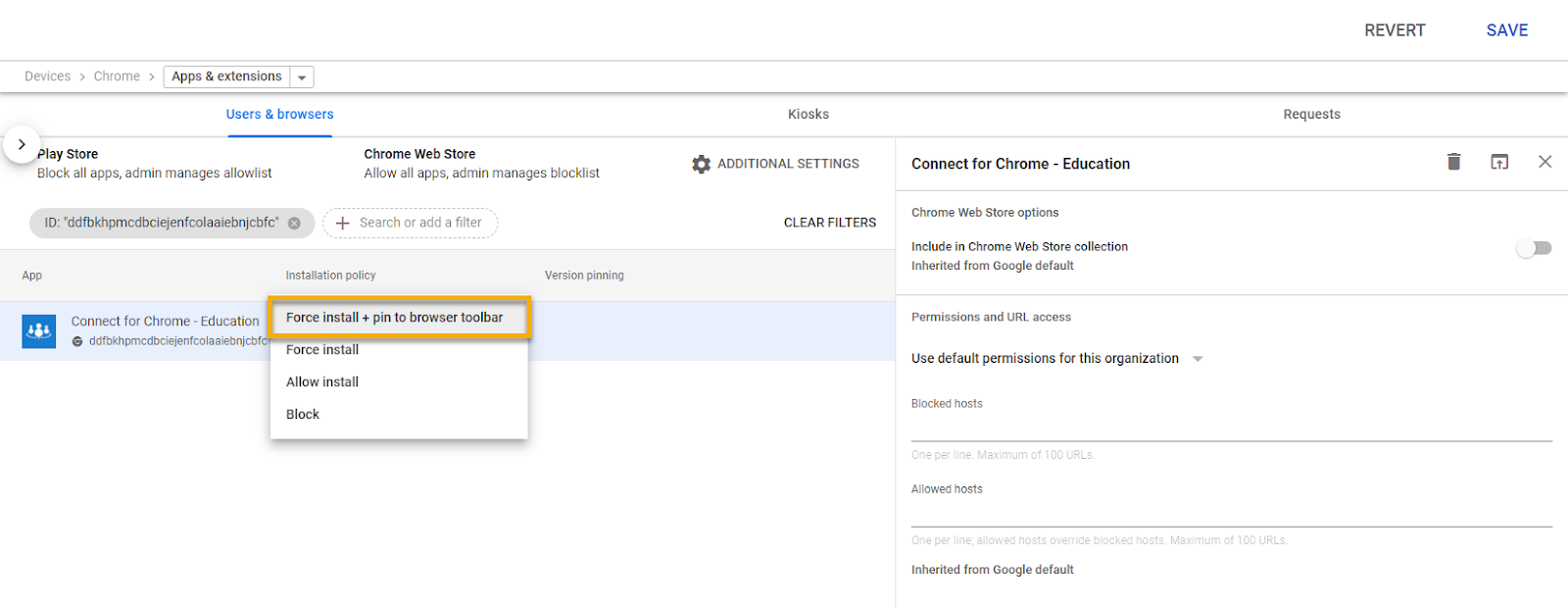1568x608 pixels.
Task: Click the SAVE button
Action: 1507,30
